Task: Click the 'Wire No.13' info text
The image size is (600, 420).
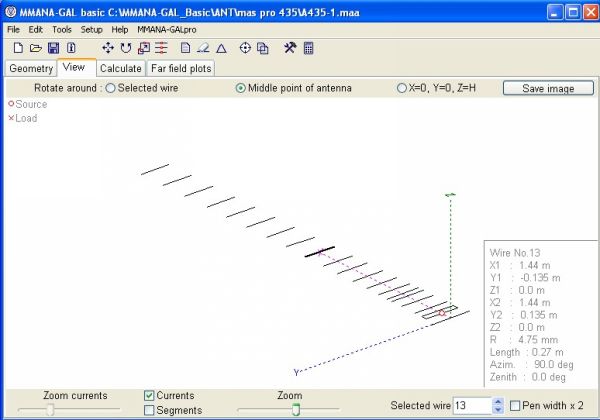Action: pos(515,253)
